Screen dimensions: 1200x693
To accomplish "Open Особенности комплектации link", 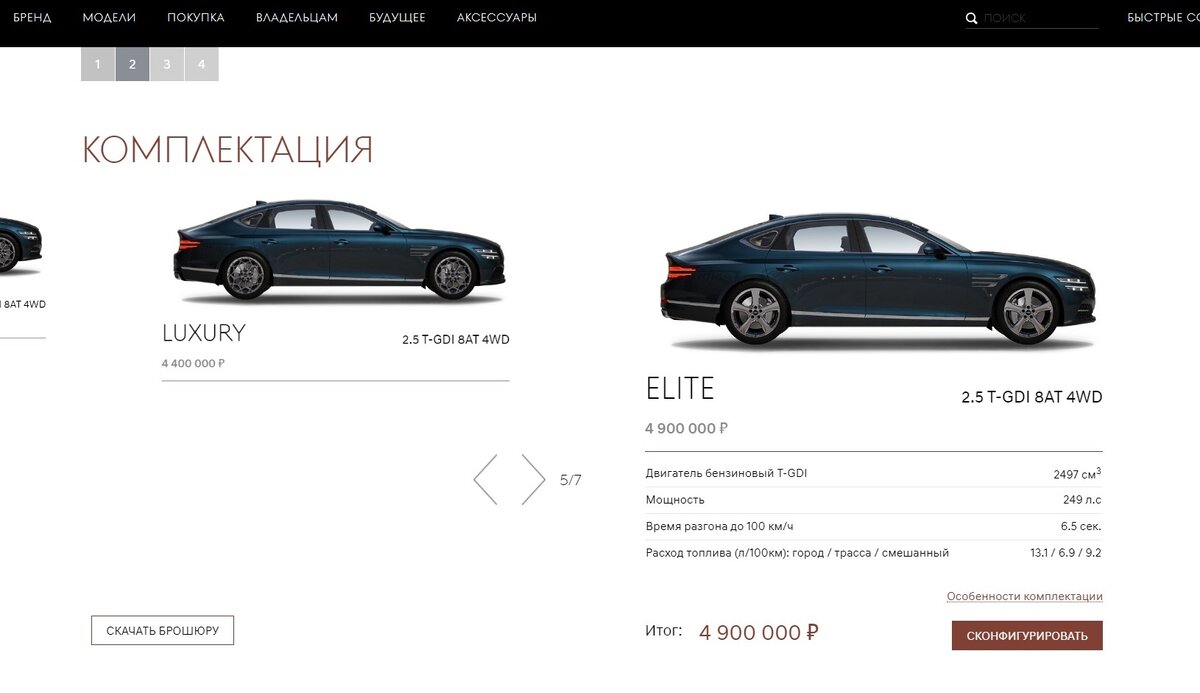I will tap(1025, 596).
